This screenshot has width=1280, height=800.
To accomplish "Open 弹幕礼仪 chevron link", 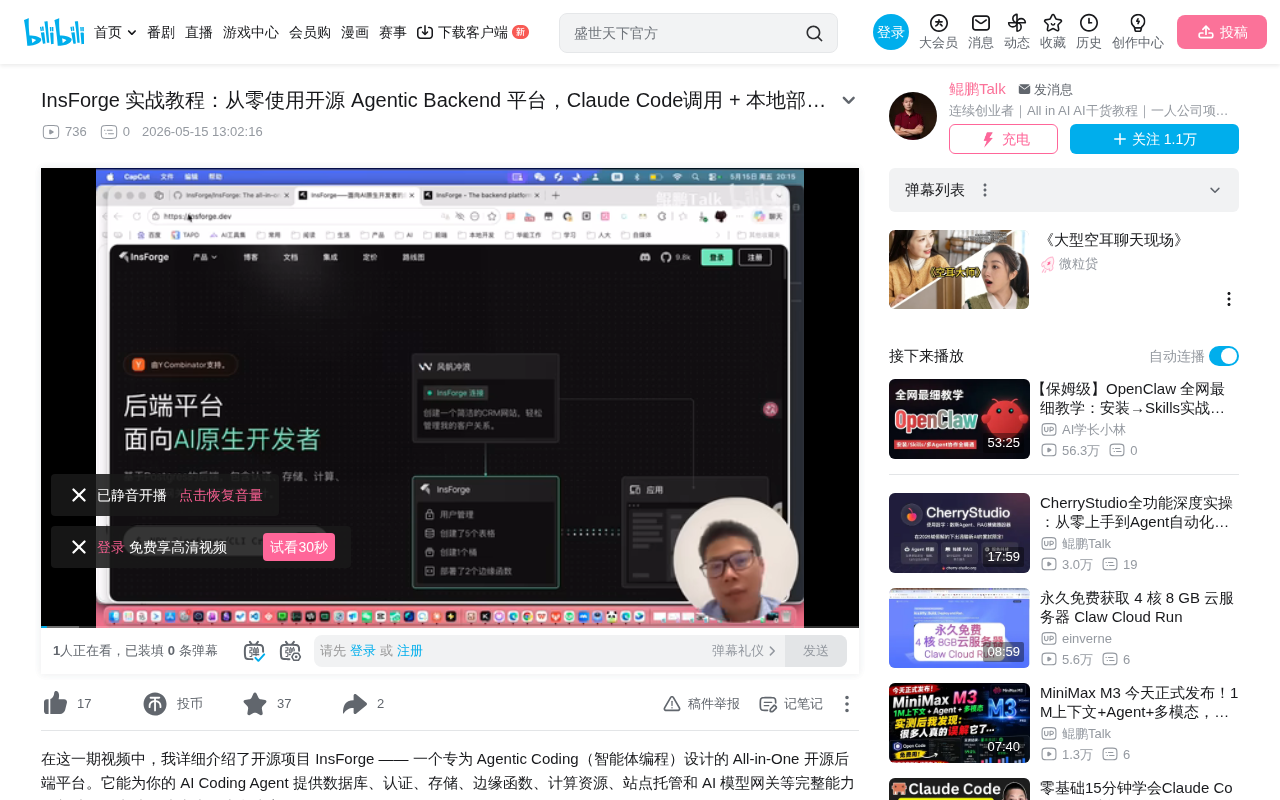I will 744,651.
